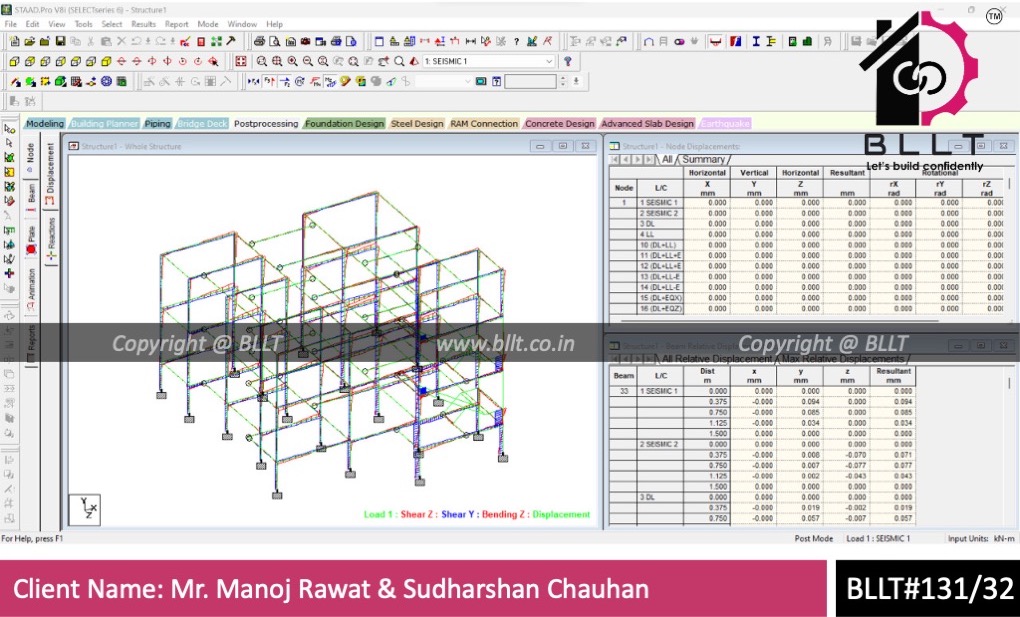Screen dimensions: 1020x617
Task: Click the red-blue stress contour icon
Action: click(x=736, y=42)
